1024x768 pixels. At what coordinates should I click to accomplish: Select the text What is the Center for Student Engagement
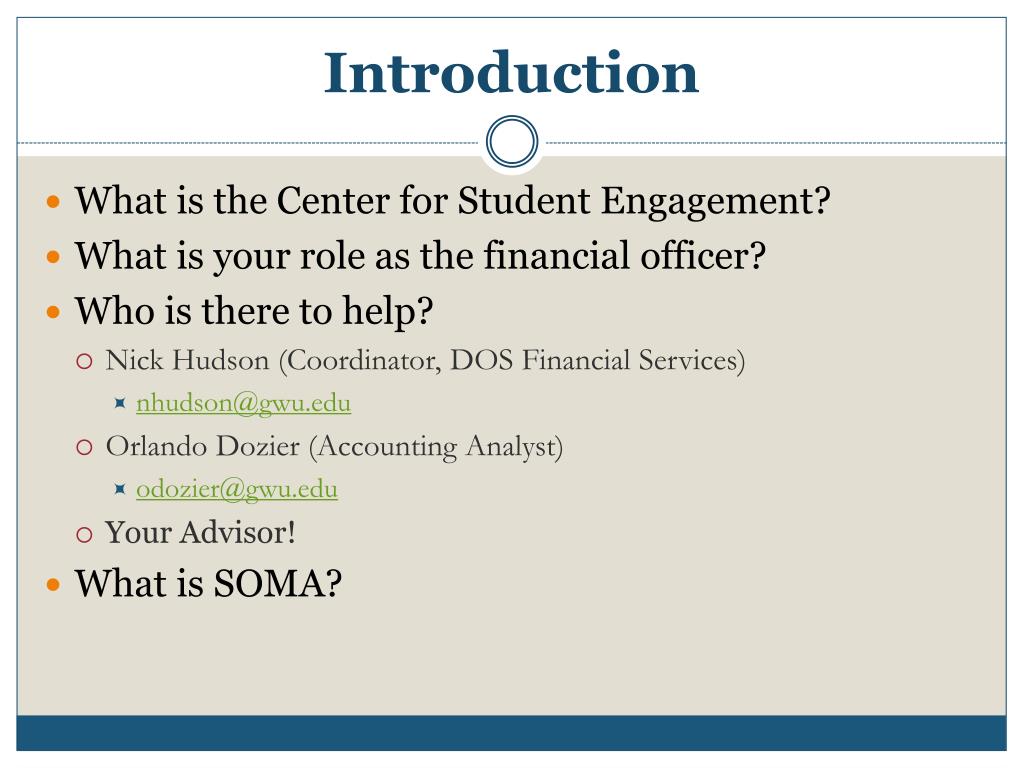point(453,200)
